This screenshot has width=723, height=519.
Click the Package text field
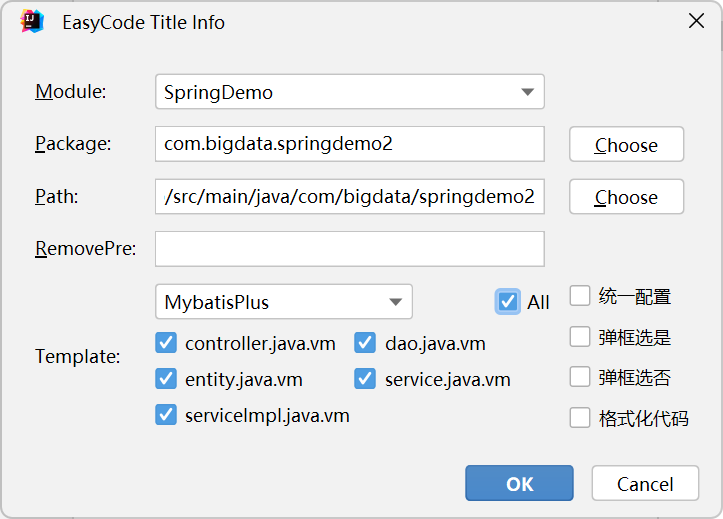349,144
